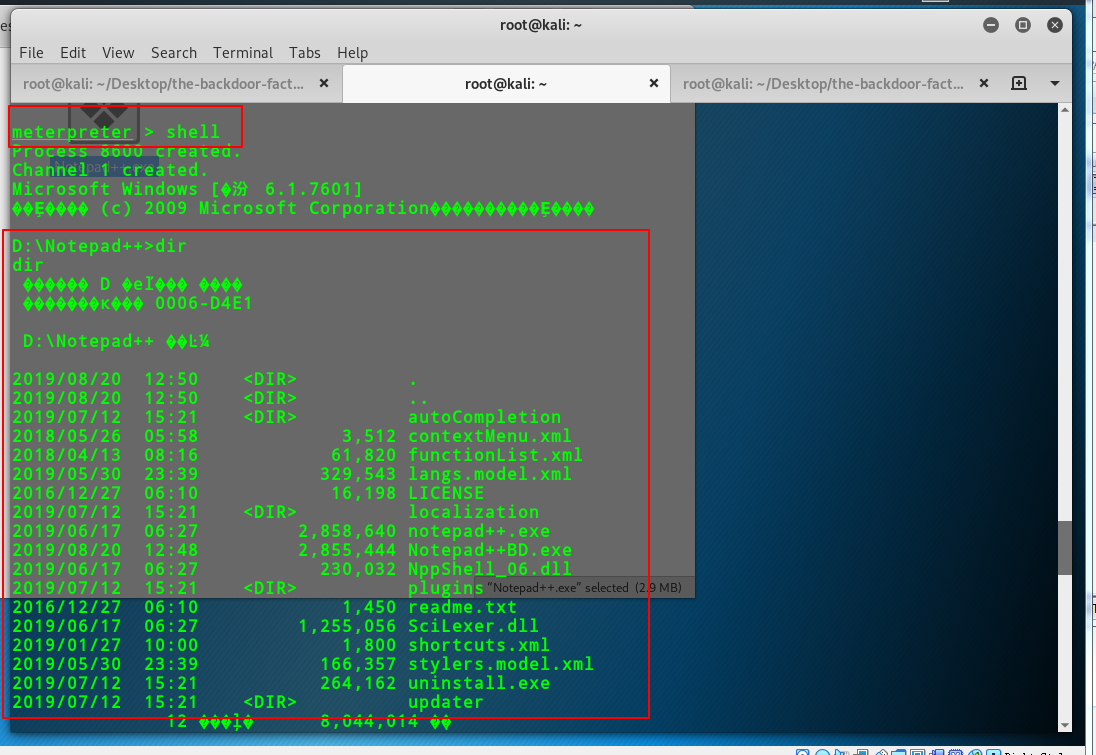Click the autoCompletion directory entry
This screenshot has height=755, width=1096.
click(484, 417)
